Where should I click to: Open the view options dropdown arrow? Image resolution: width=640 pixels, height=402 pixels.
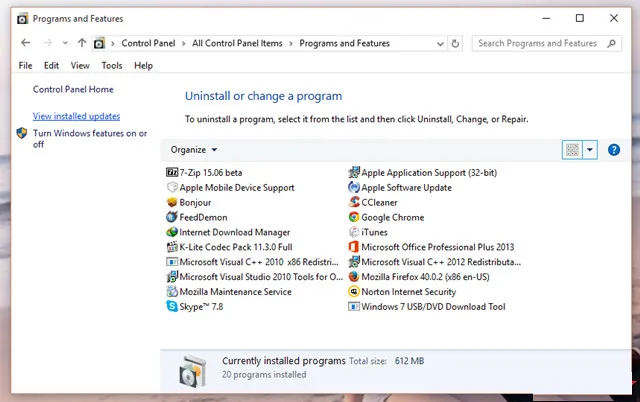pos(590,150)
